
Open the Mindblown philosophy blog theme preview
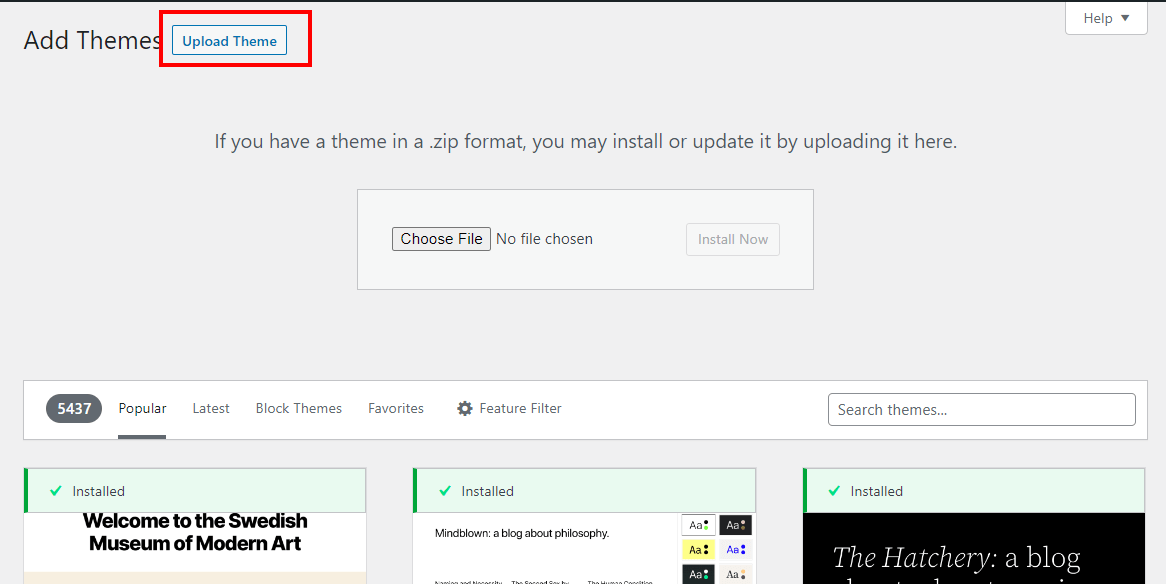540,548
